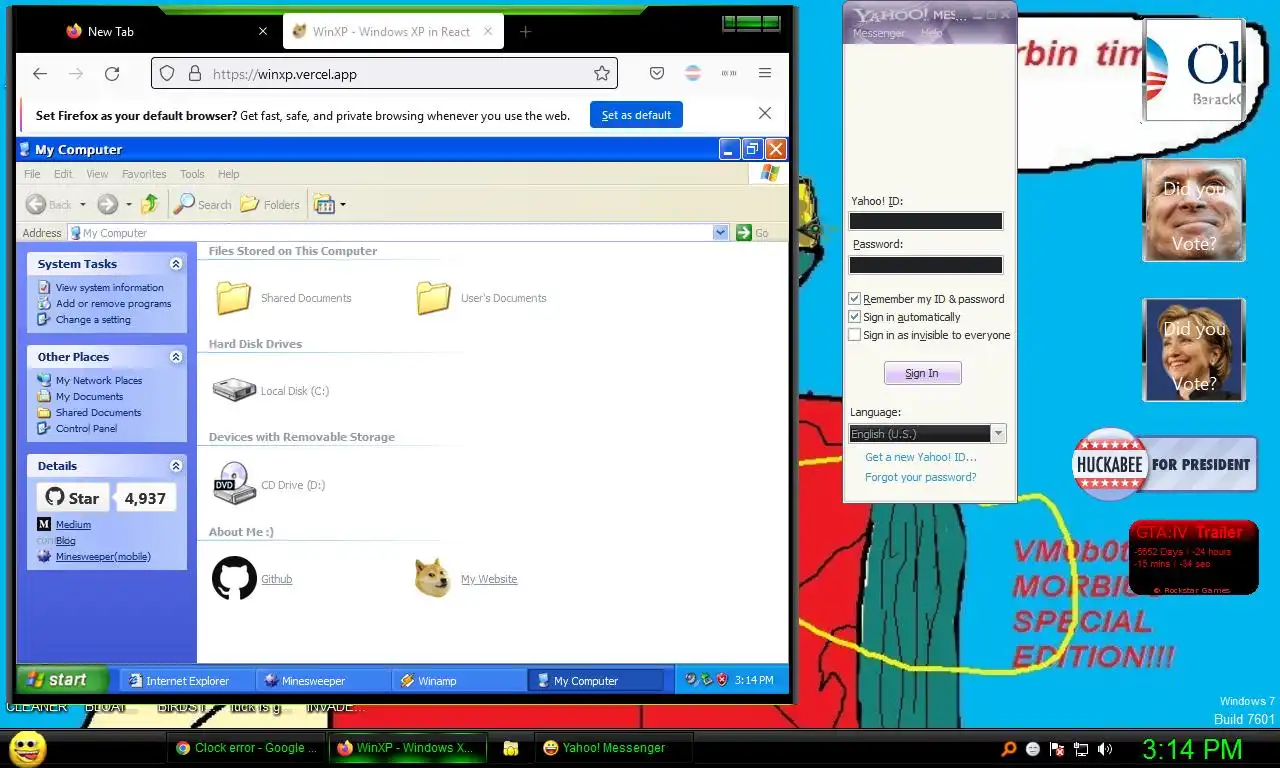The image size is (1280, 768).
Task: Open the Edit menu in My Computer
Action: [x=63, y=174]
